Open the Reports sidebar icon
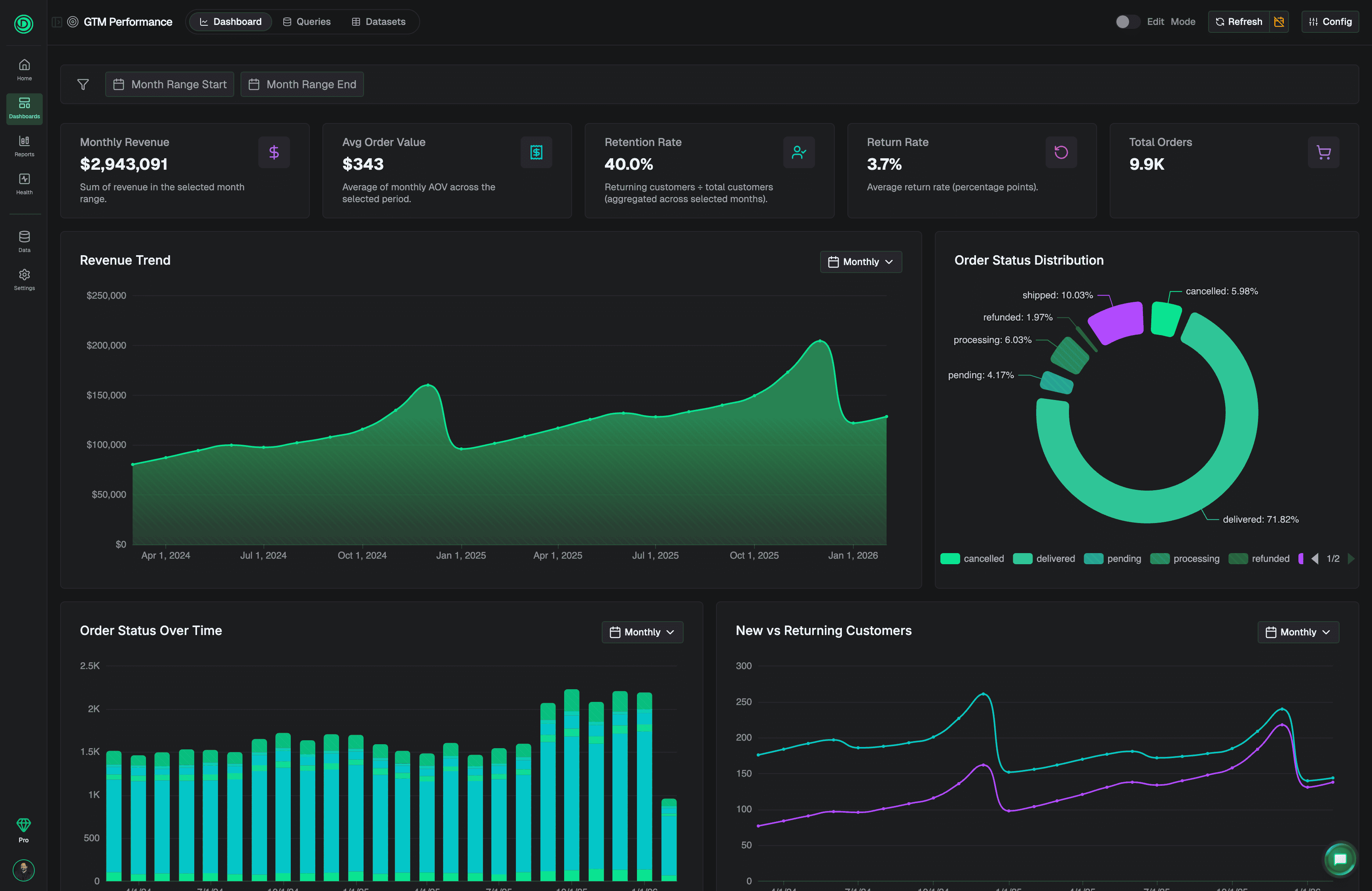Image resolution: width=1372 pixels, height=891 pixels. [x=24, y=145]
